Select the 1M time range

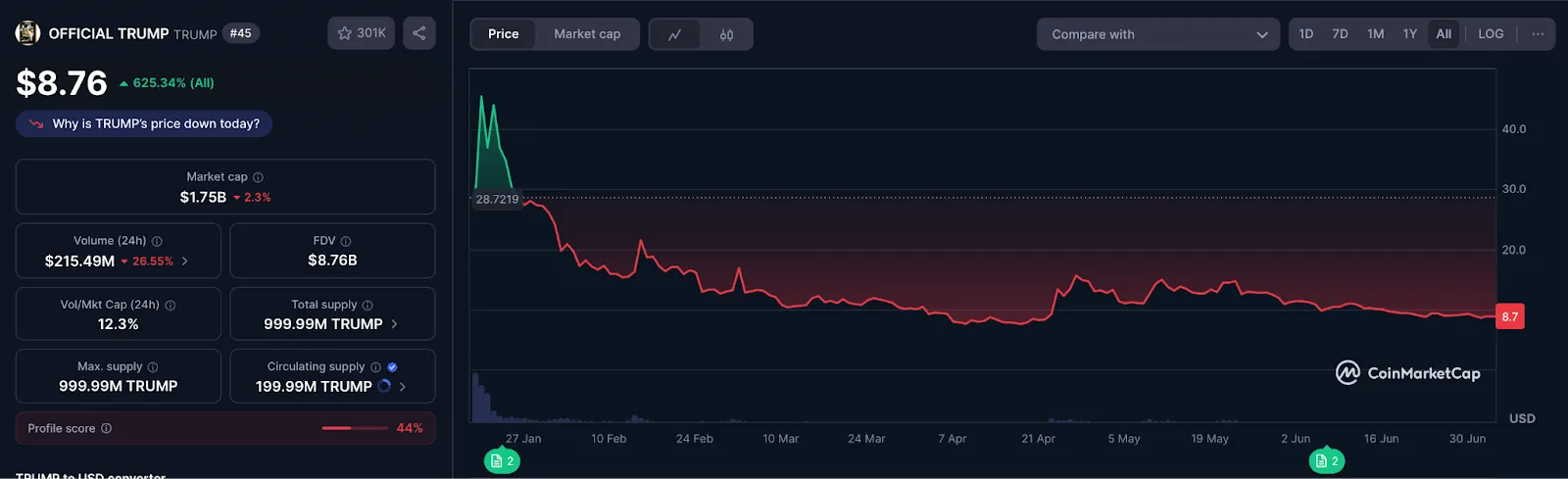pyautogui.click(x=1376, y=34)
